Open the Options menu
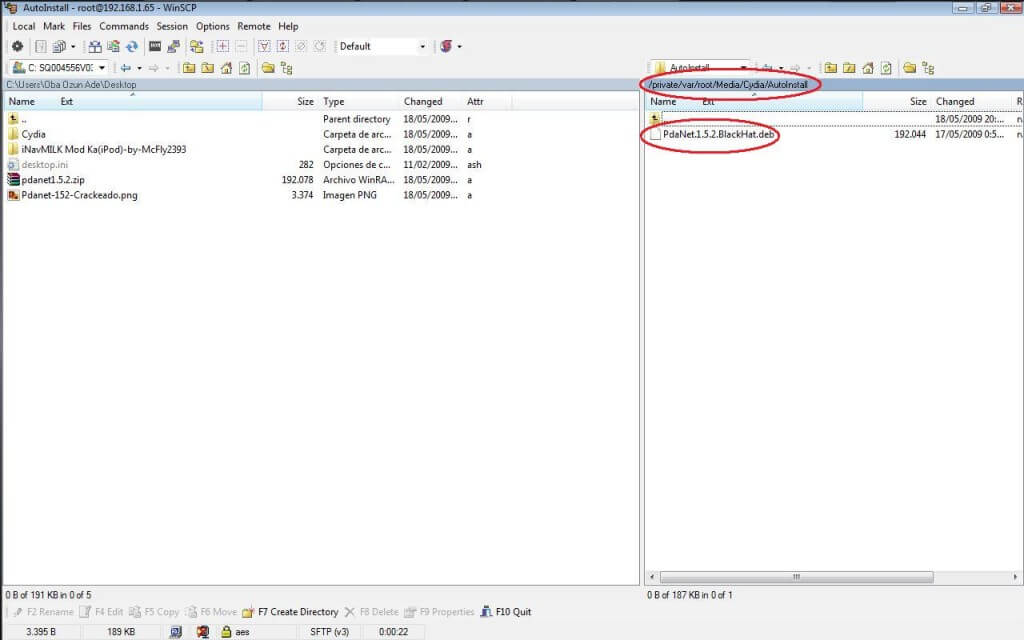Viewport: 1024px width, 640px height. (212, 26)
